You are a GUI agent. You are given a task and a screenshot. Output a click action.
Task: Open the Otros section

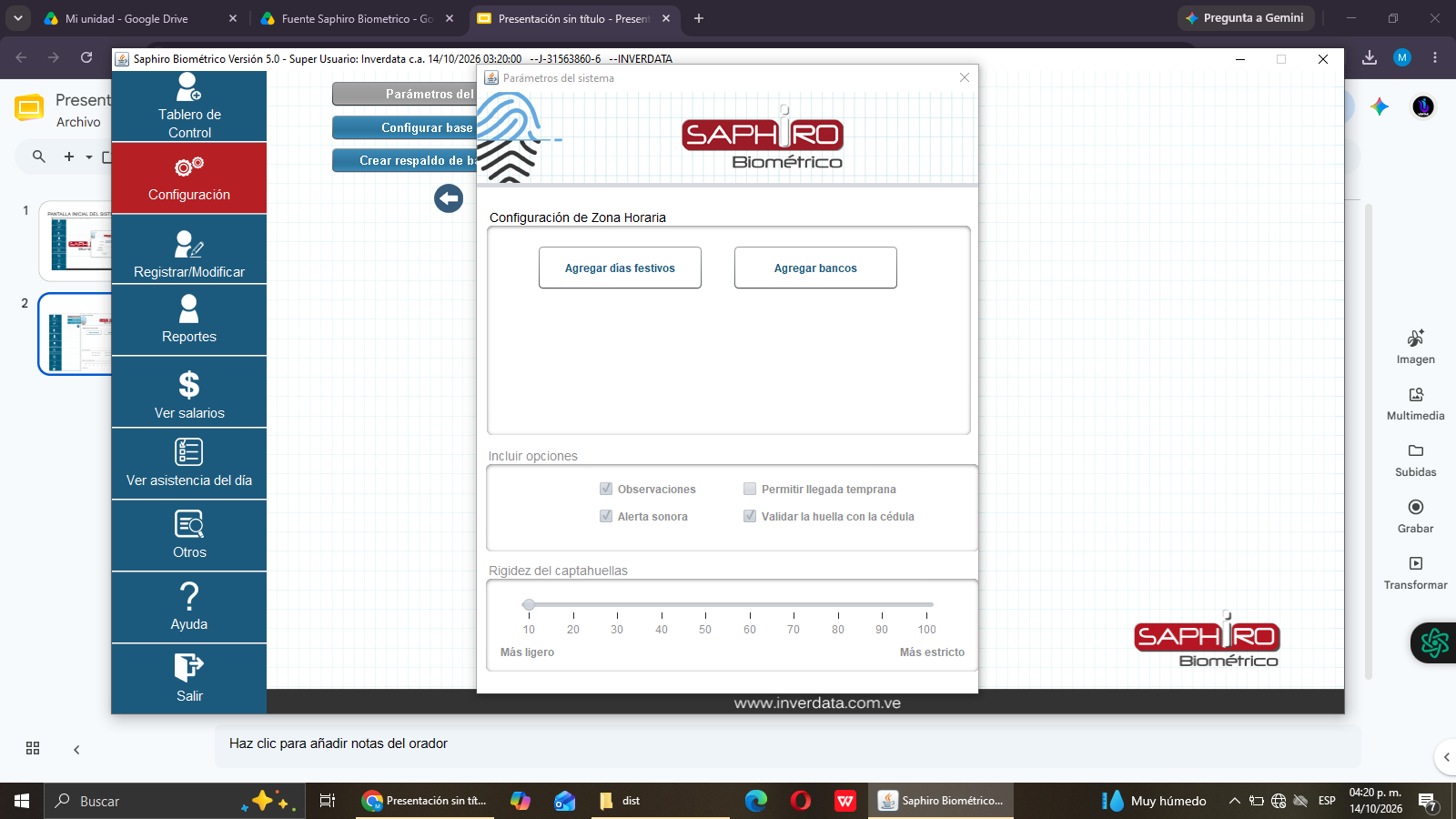(189, 535)
